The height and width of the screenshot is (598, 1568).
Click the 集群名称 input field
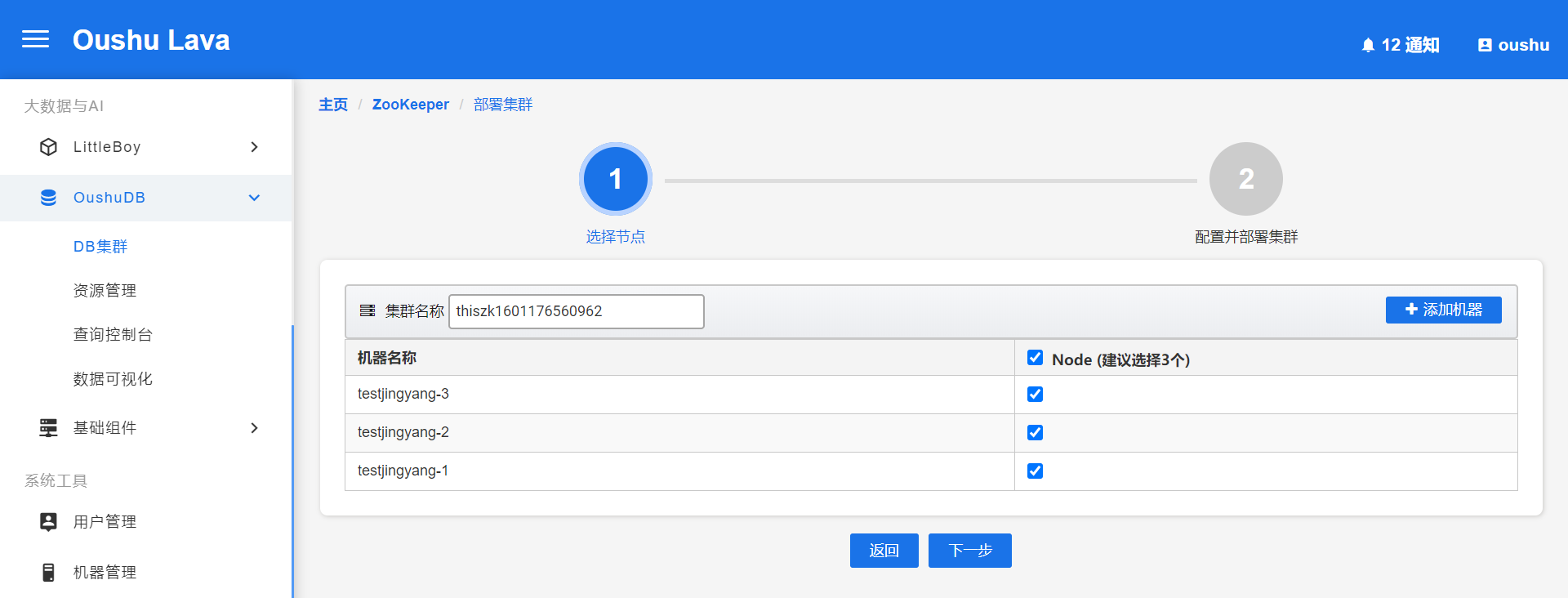(576, 311)
